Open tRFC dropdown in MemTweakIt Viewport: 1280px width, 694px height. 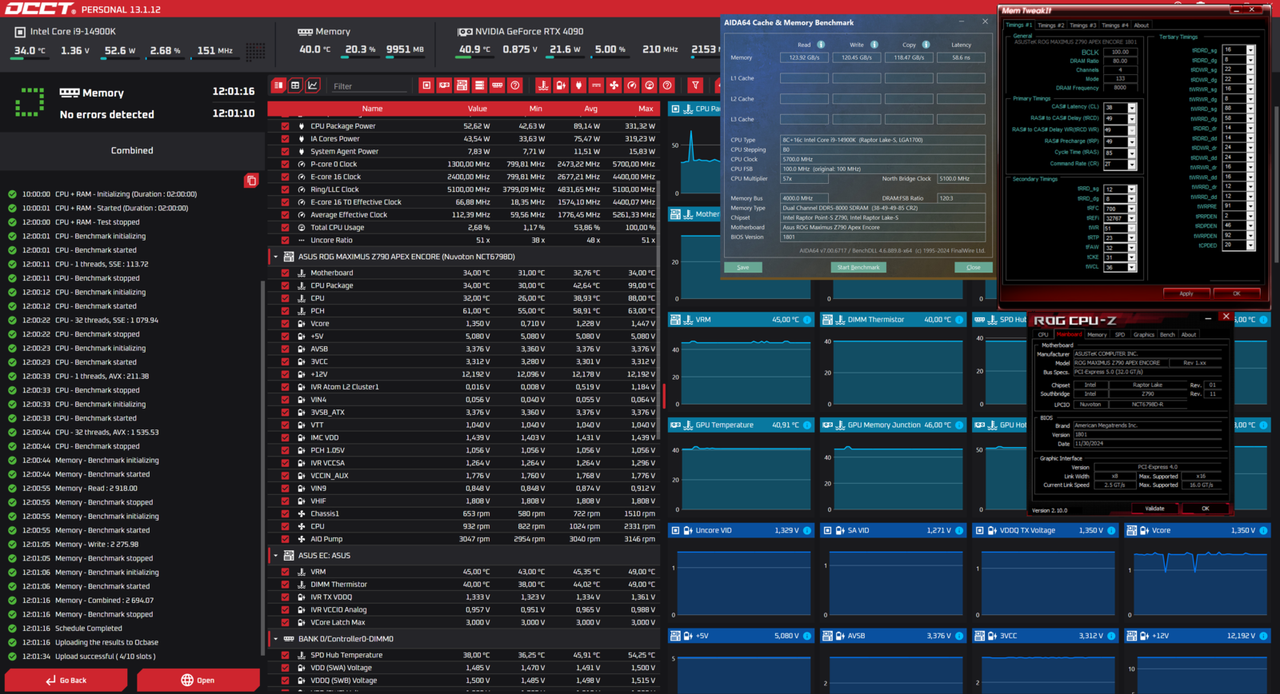[1132, 209]
